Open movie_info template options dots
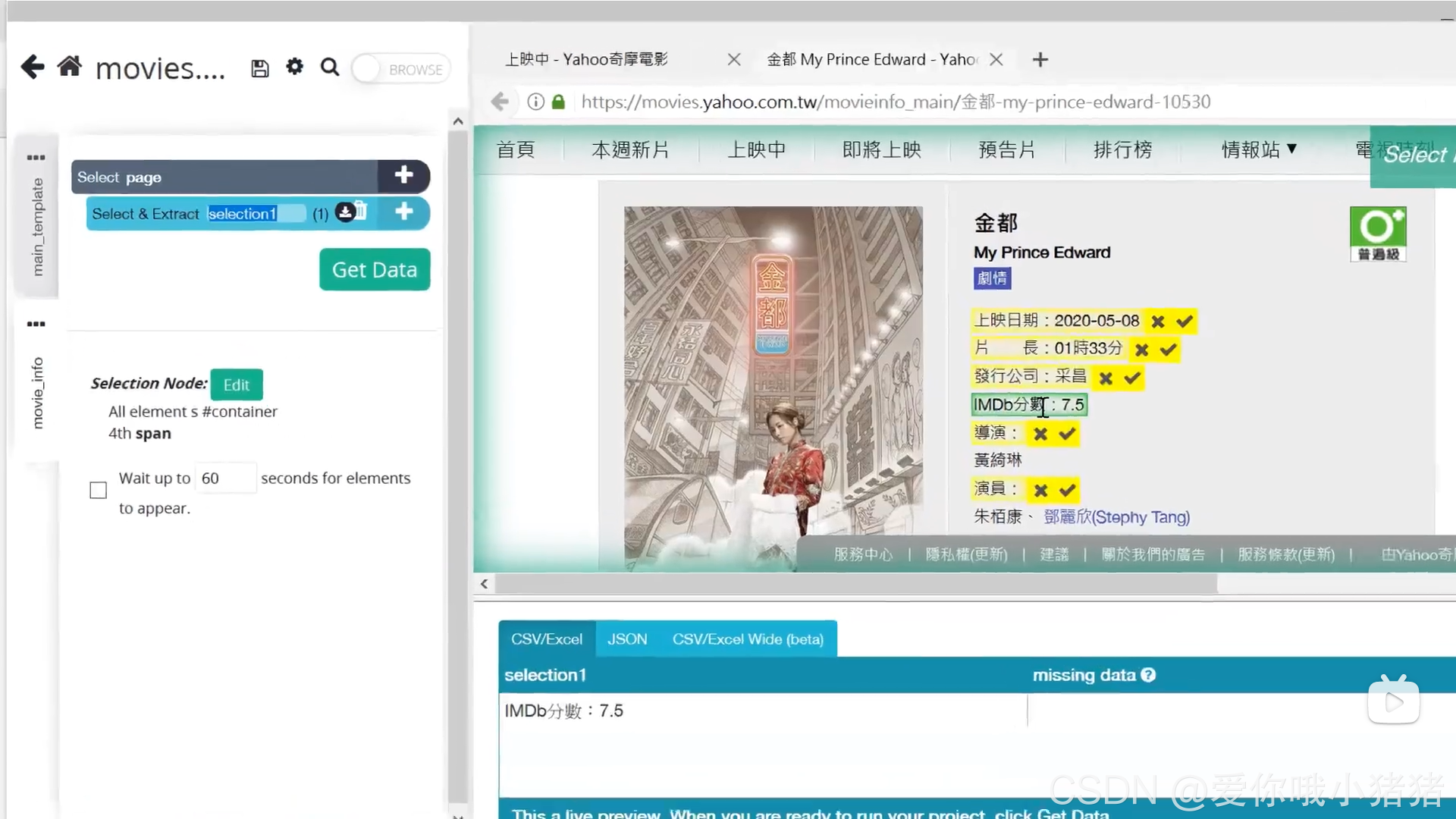Screen dimensions: 1456x819 pyautogui.click(x=36, y=324)
